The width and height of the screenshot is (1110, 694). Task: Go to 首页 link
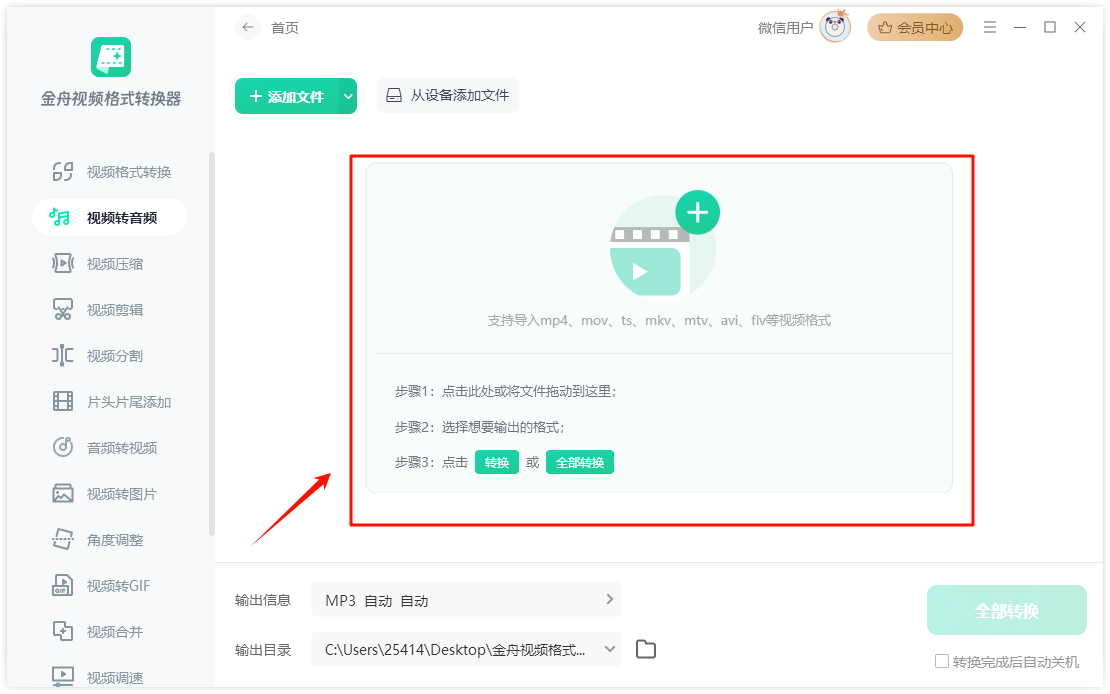285,28
